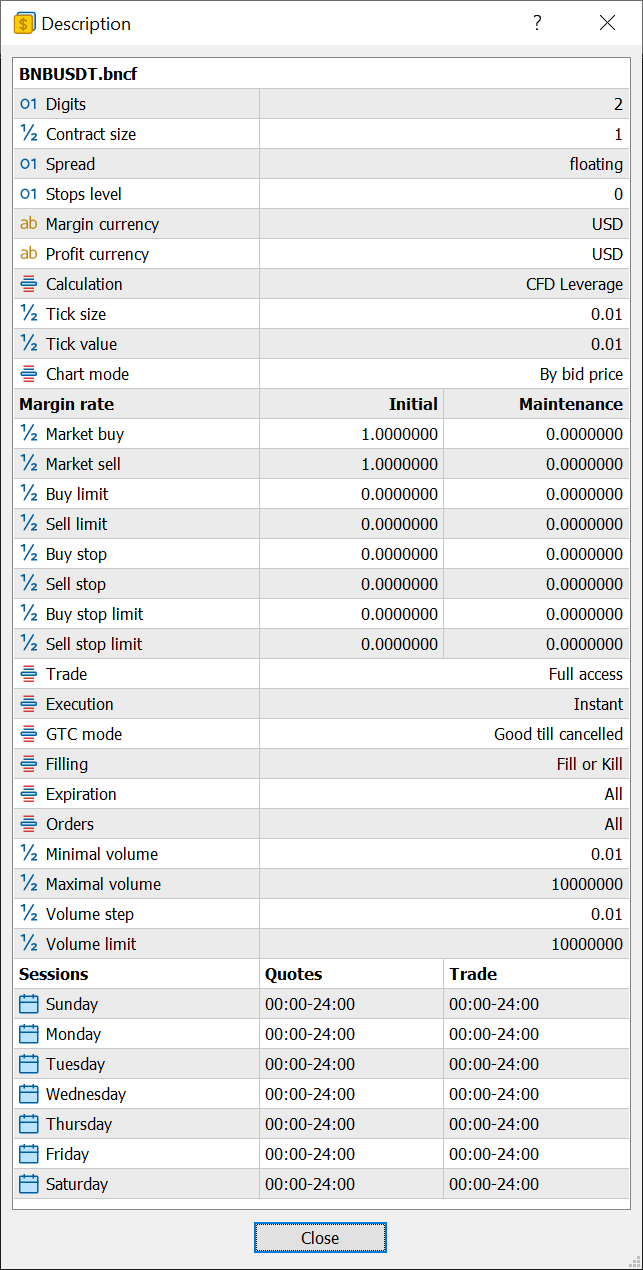Click the calendar icon for Sunday

point(29,1004)
